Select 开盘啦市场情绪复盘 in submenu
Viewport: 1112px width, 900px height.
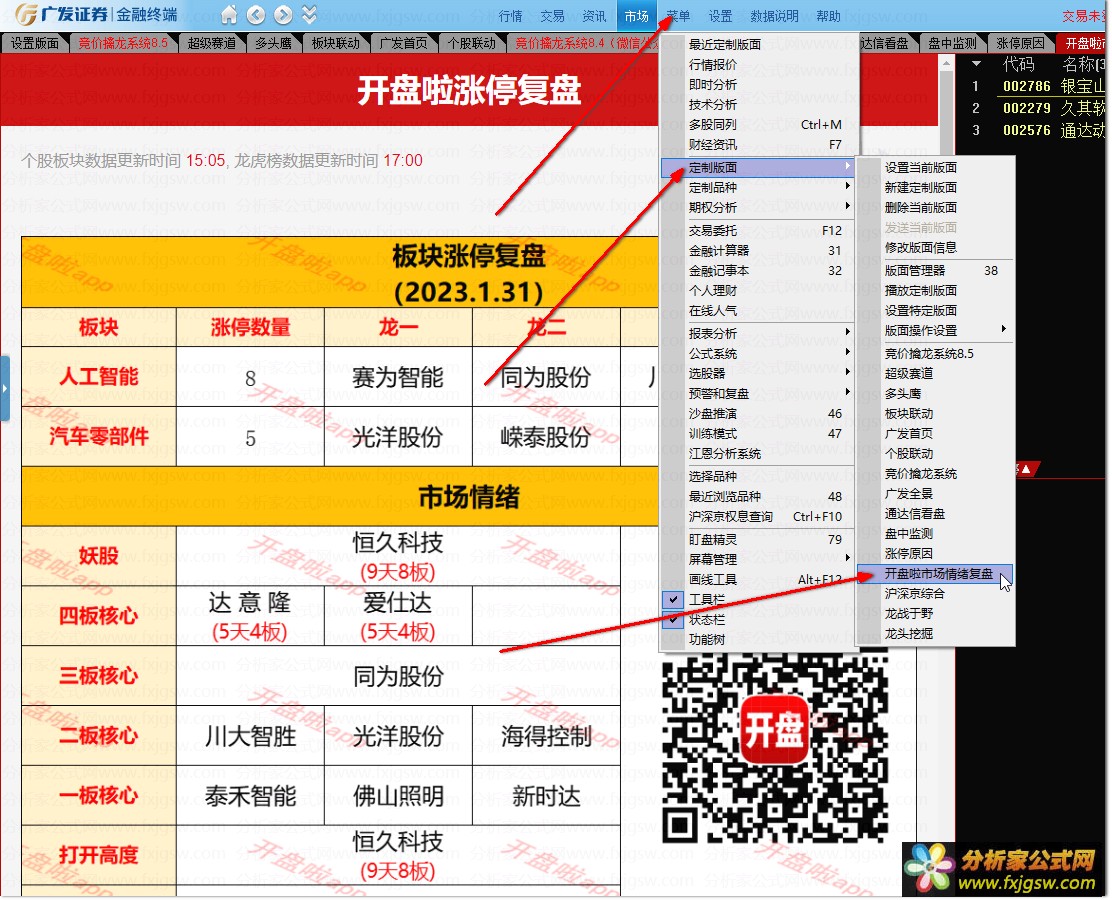[936, 574]
